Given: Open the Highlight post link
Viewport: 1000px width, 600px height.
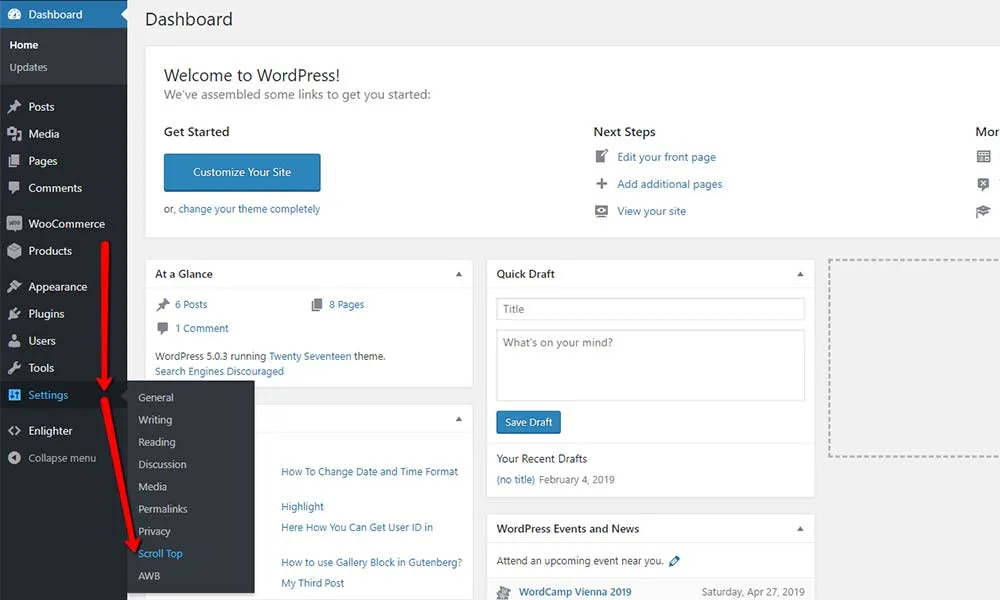Looking at the screenshot, I should click(302, 506).
